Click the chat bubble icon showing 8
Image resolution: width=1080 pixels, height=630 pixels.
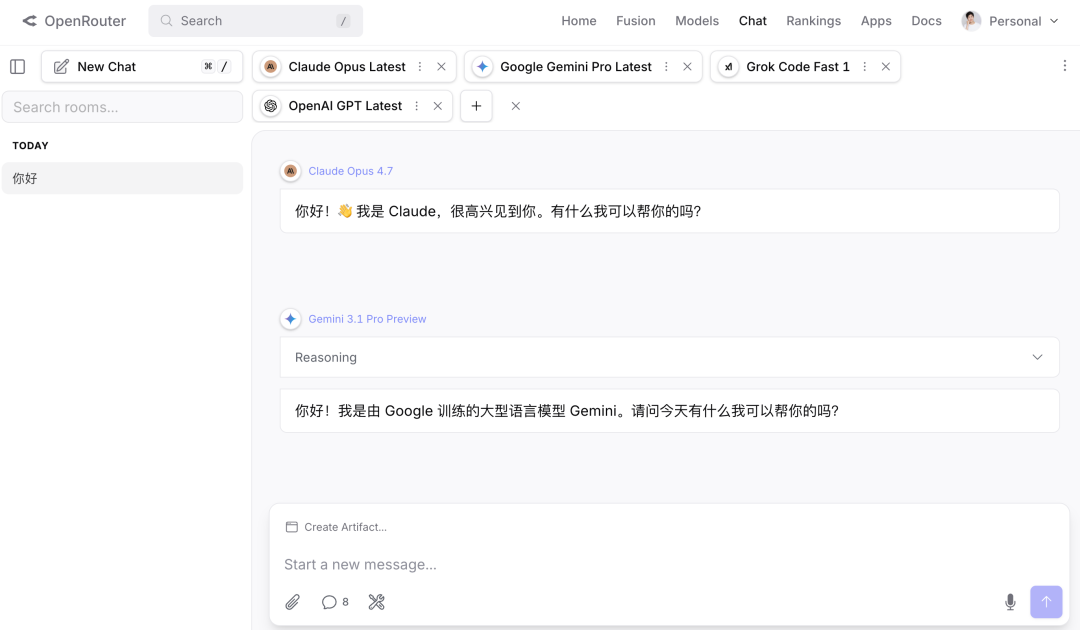335,602
